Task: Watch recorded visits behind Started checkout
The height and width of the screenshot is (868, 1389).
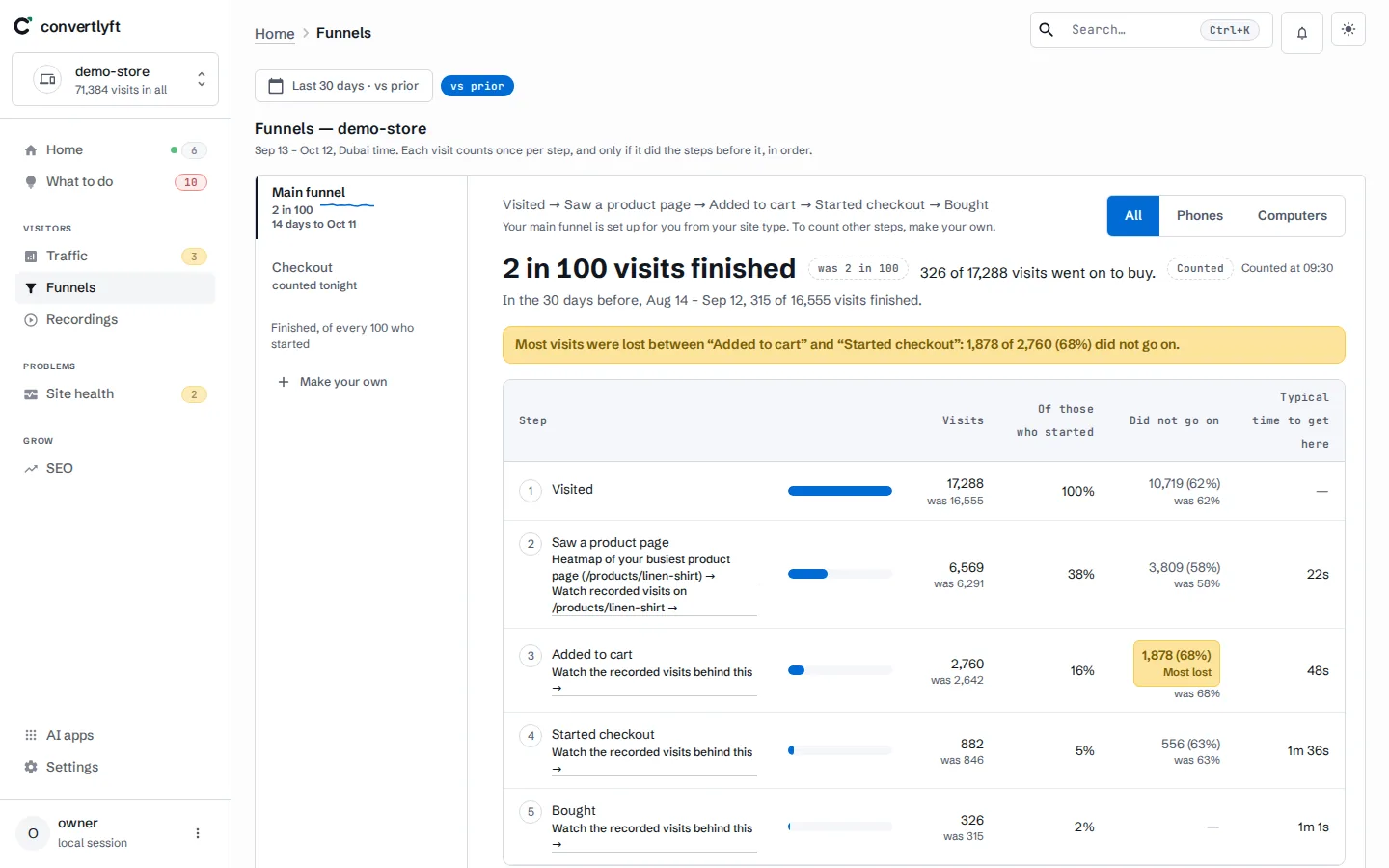Action: pyautogui.click(x=652, y=760)
